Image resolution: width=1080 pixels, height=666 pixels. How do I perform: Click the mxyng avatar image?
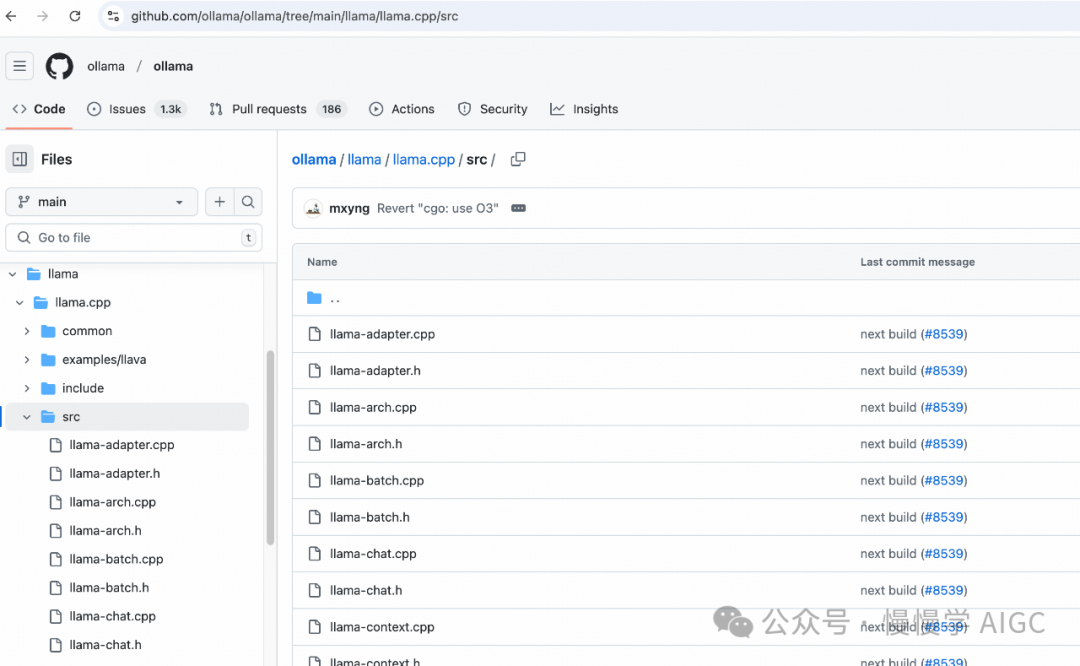[x=313, y=208]
